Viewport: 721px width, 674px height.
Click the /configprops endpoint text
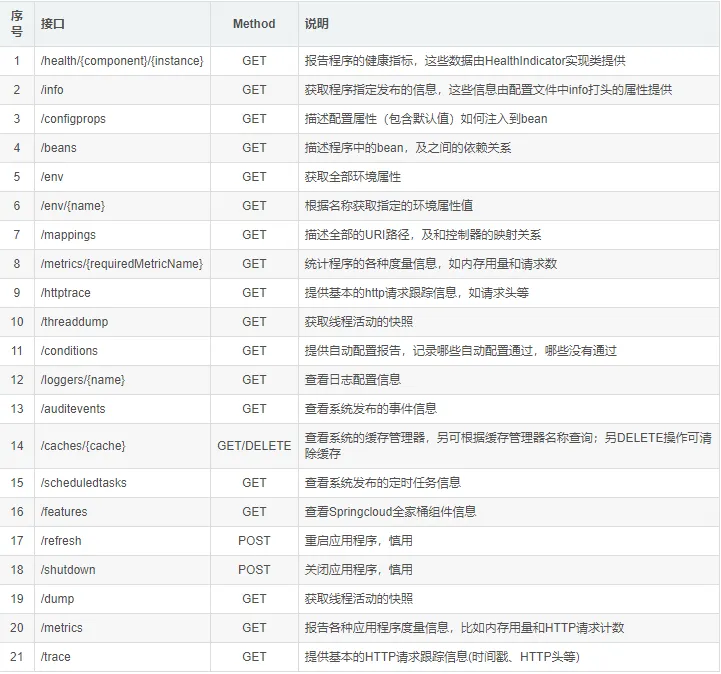[73, 119]
